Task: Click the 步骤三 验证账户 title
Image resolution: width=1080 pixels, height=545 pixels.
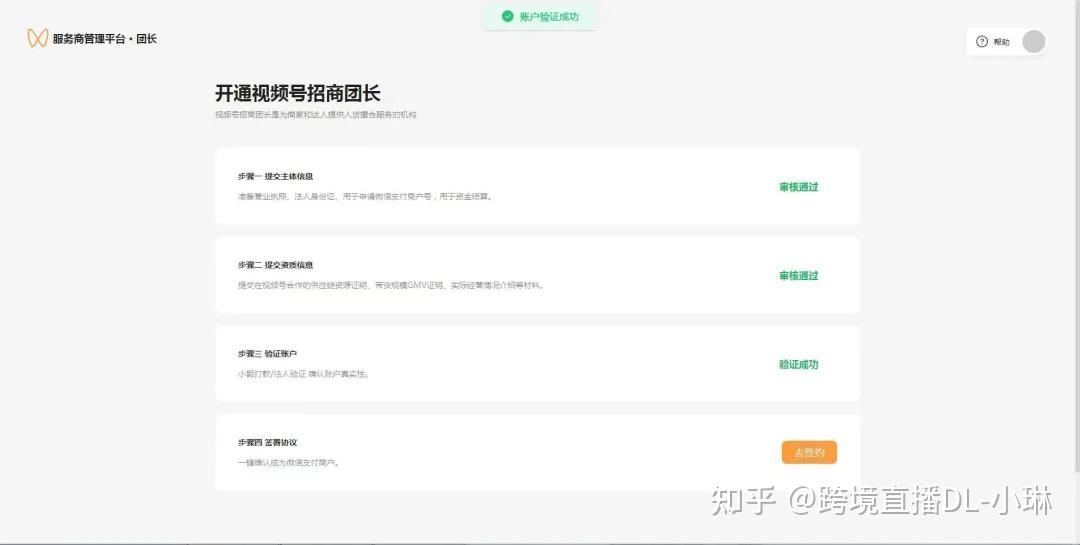Action: [x=267, y=354]
